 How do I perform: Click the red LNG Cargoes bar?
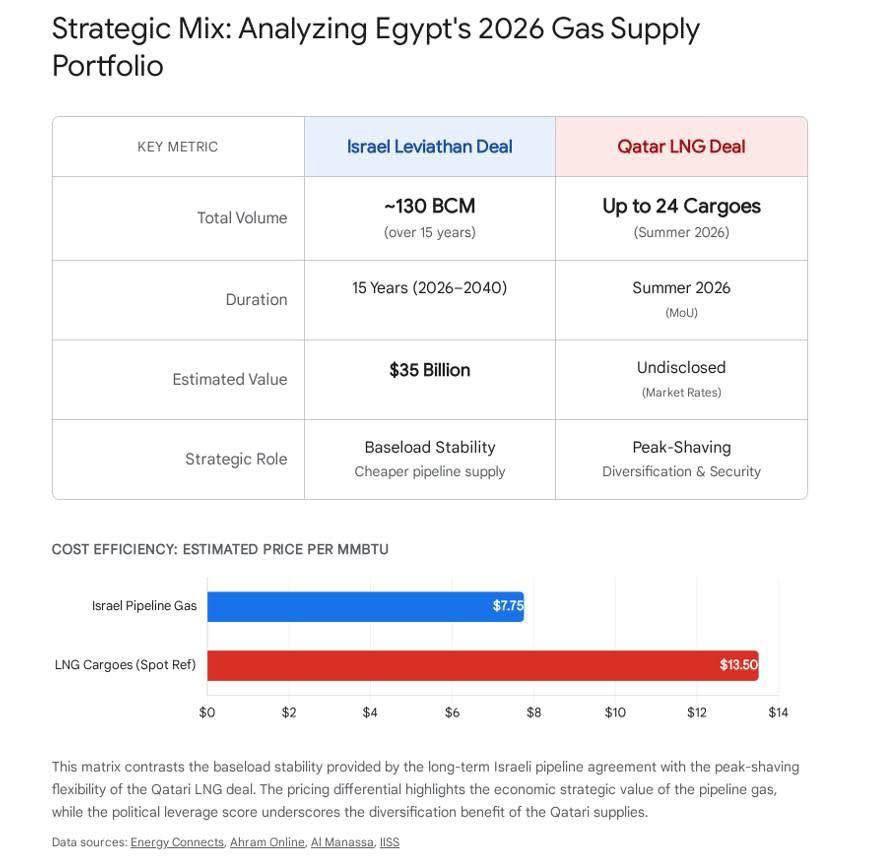(460, 665)
